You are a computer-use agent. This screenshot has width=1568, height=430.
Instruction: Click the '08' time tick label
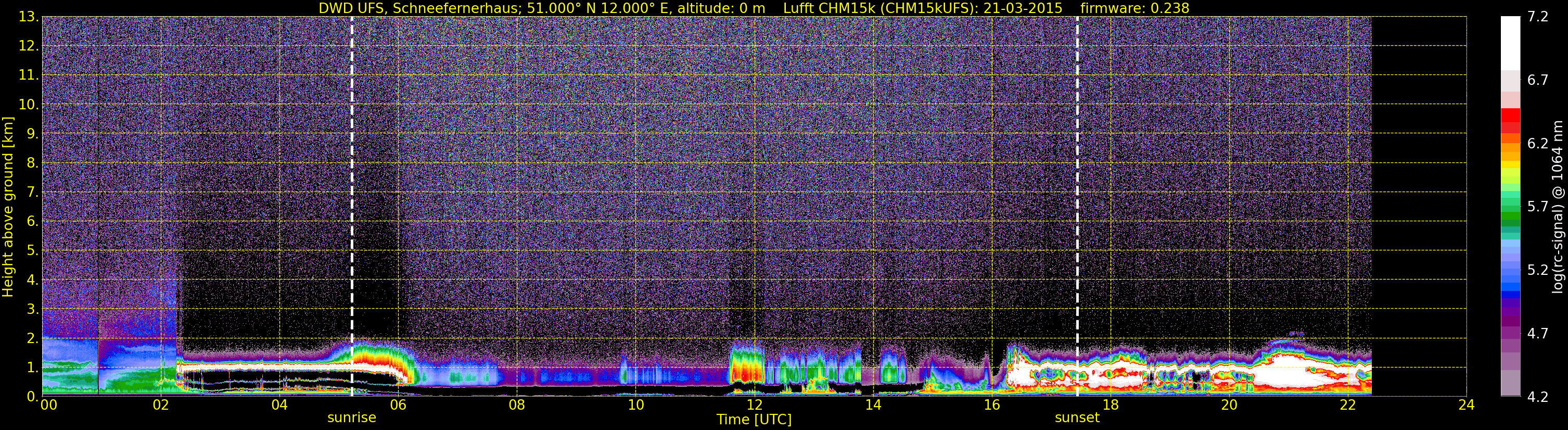pyautogui.click(x=517, y=405)
